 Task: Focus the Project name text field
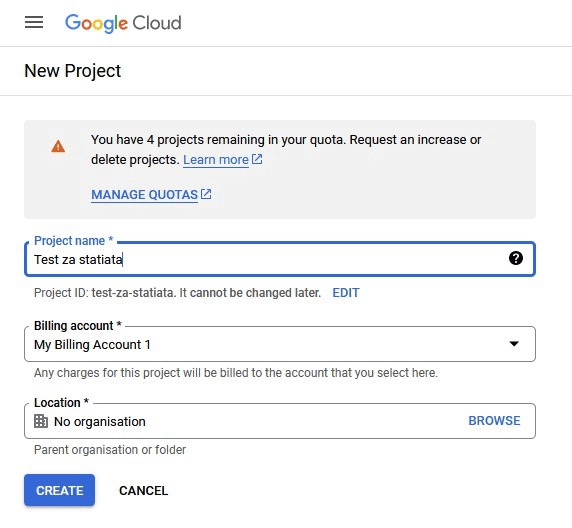(280, 259)
